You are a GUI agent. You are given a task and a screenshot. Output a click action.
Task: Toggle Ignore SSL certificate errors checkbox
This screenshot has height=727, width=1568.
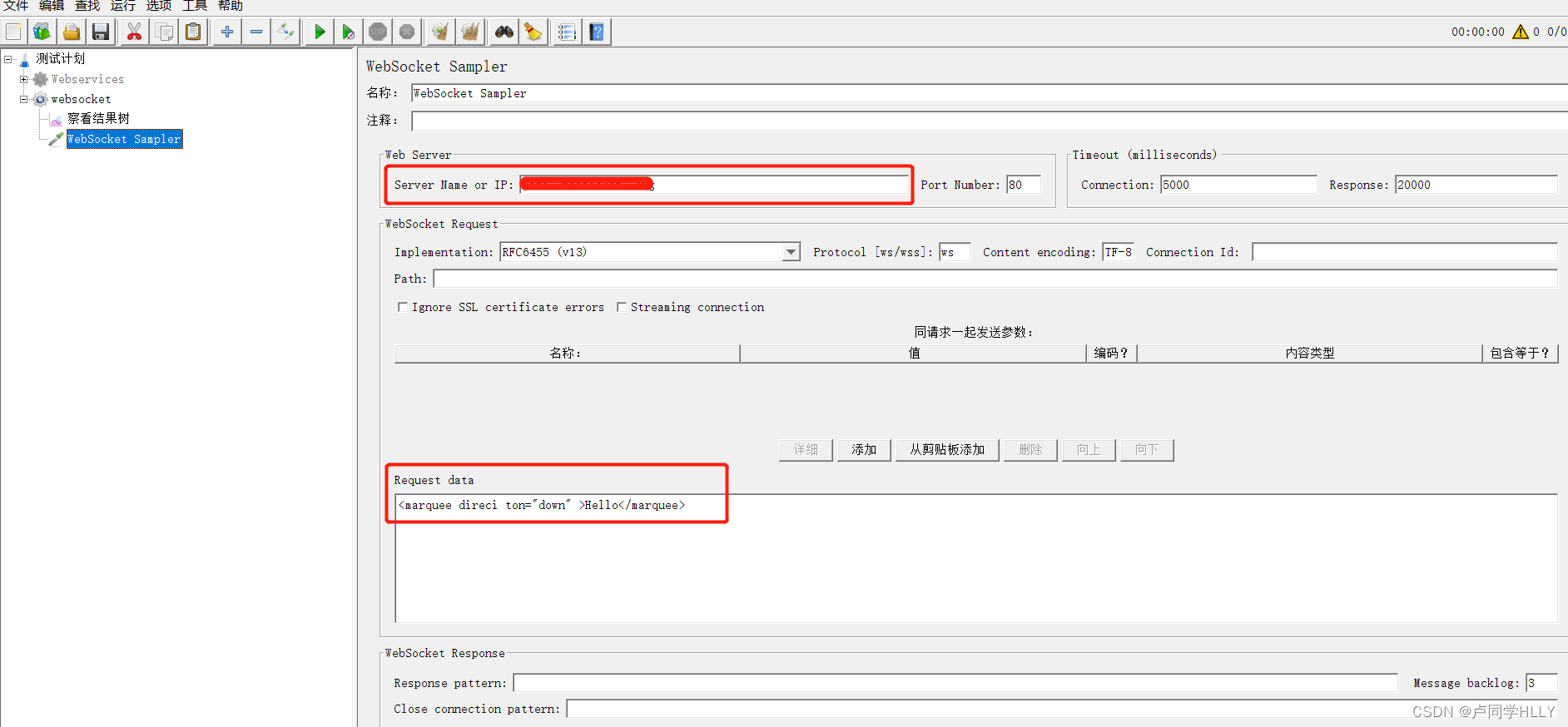[403, 307]
